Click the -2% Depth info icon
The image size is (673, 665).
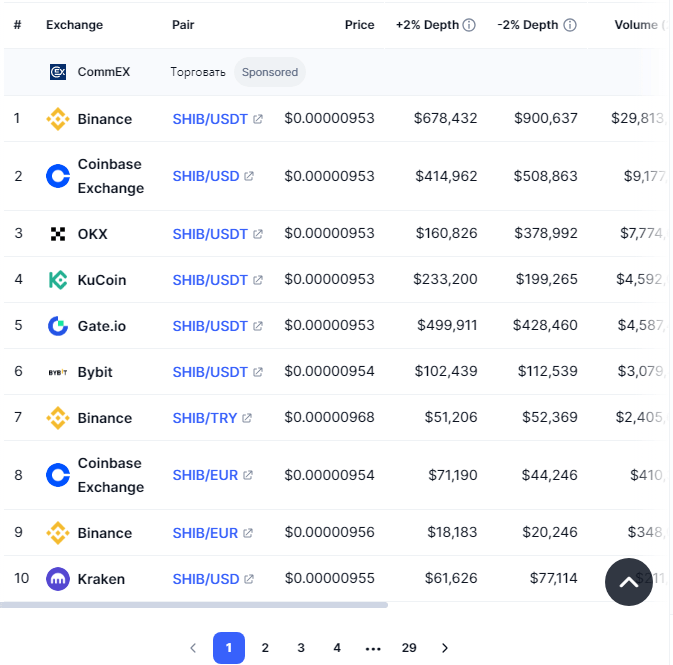point(570,25)
